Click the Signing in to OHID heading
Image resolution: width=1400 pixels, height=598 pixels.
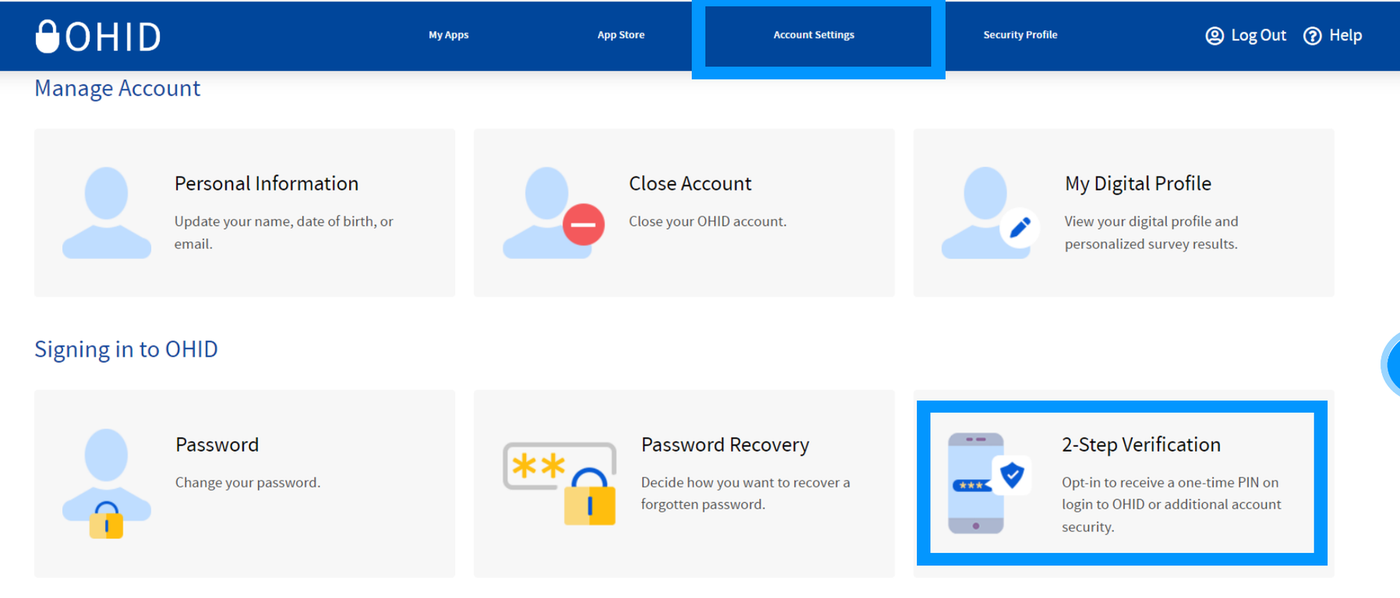(126, 349)
